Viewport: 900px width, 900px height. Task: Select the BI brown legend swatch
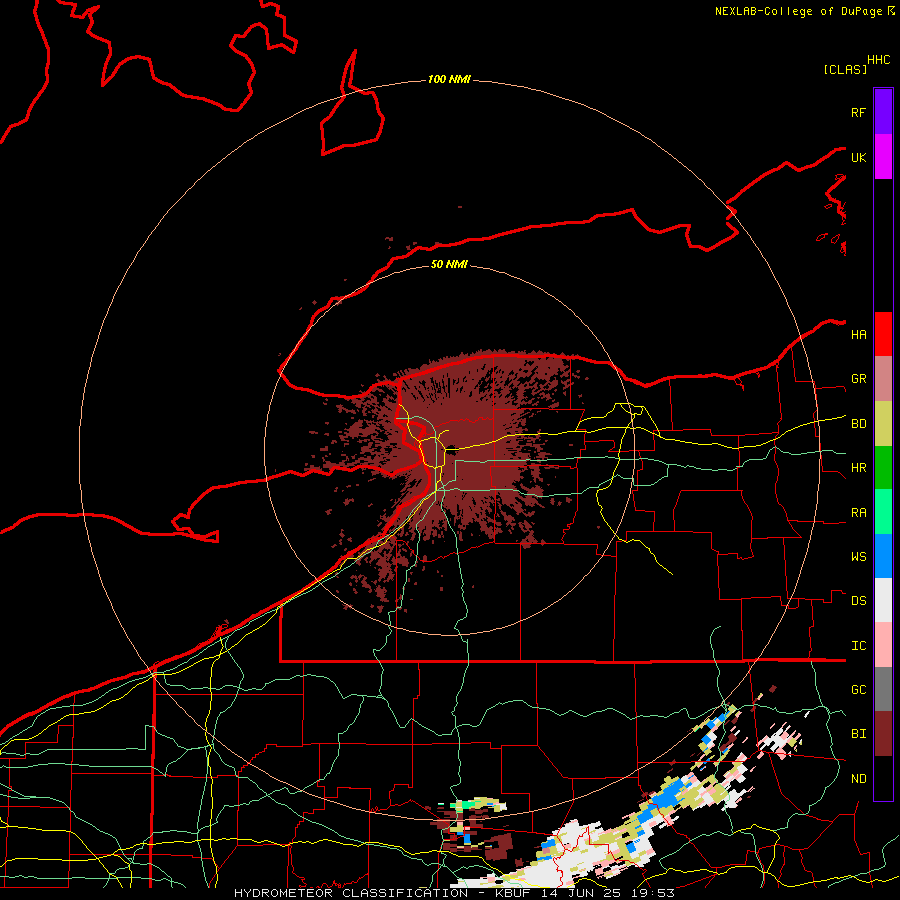click(883, 734)
